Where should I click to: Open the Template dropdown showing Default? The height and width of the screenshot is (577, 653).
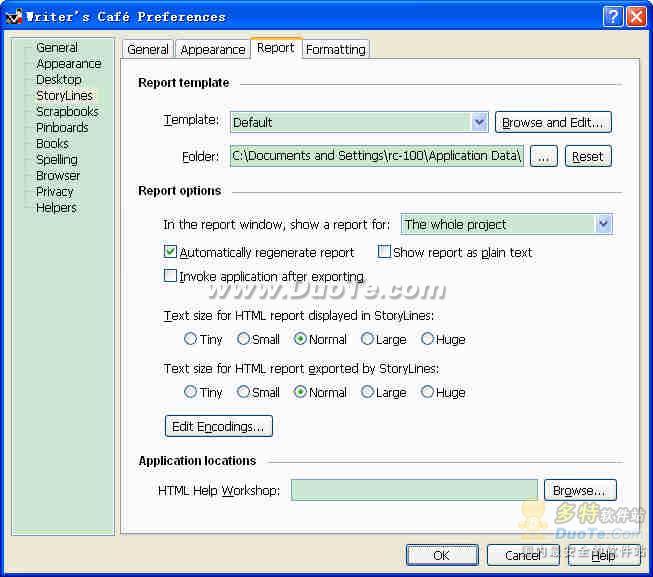click(x=359, y=122)
